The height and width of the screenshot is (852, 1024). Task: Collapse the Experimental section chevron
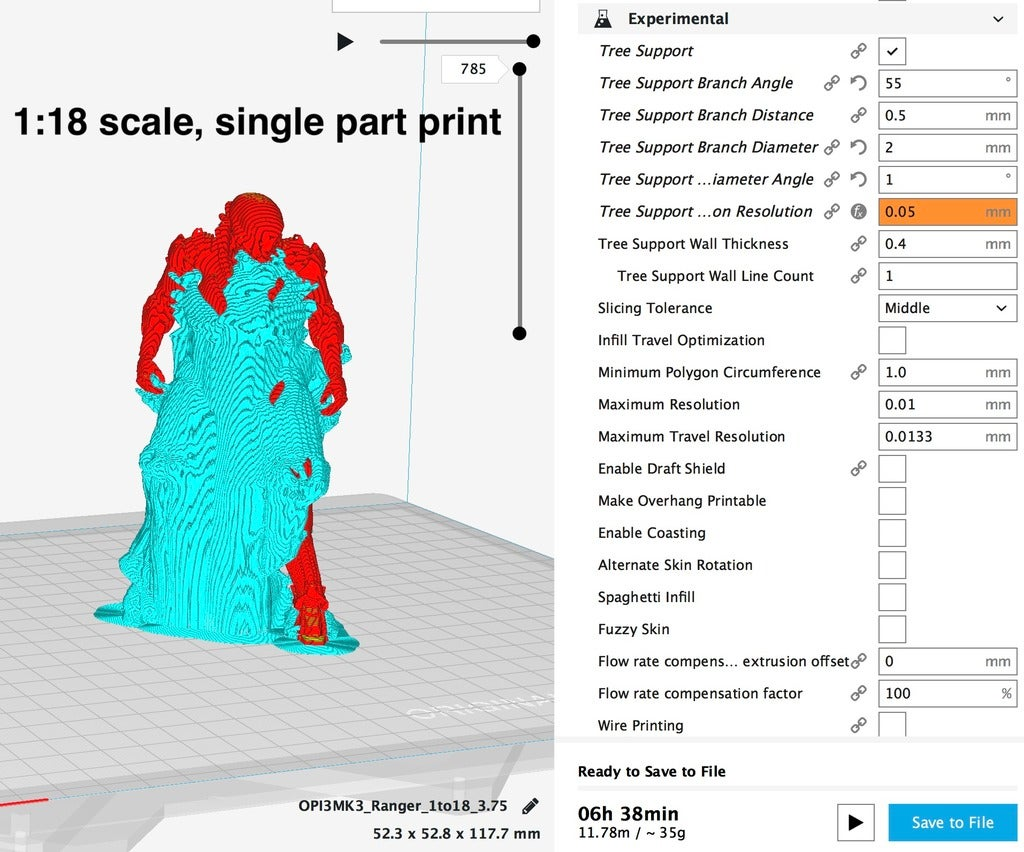[998, 19]
